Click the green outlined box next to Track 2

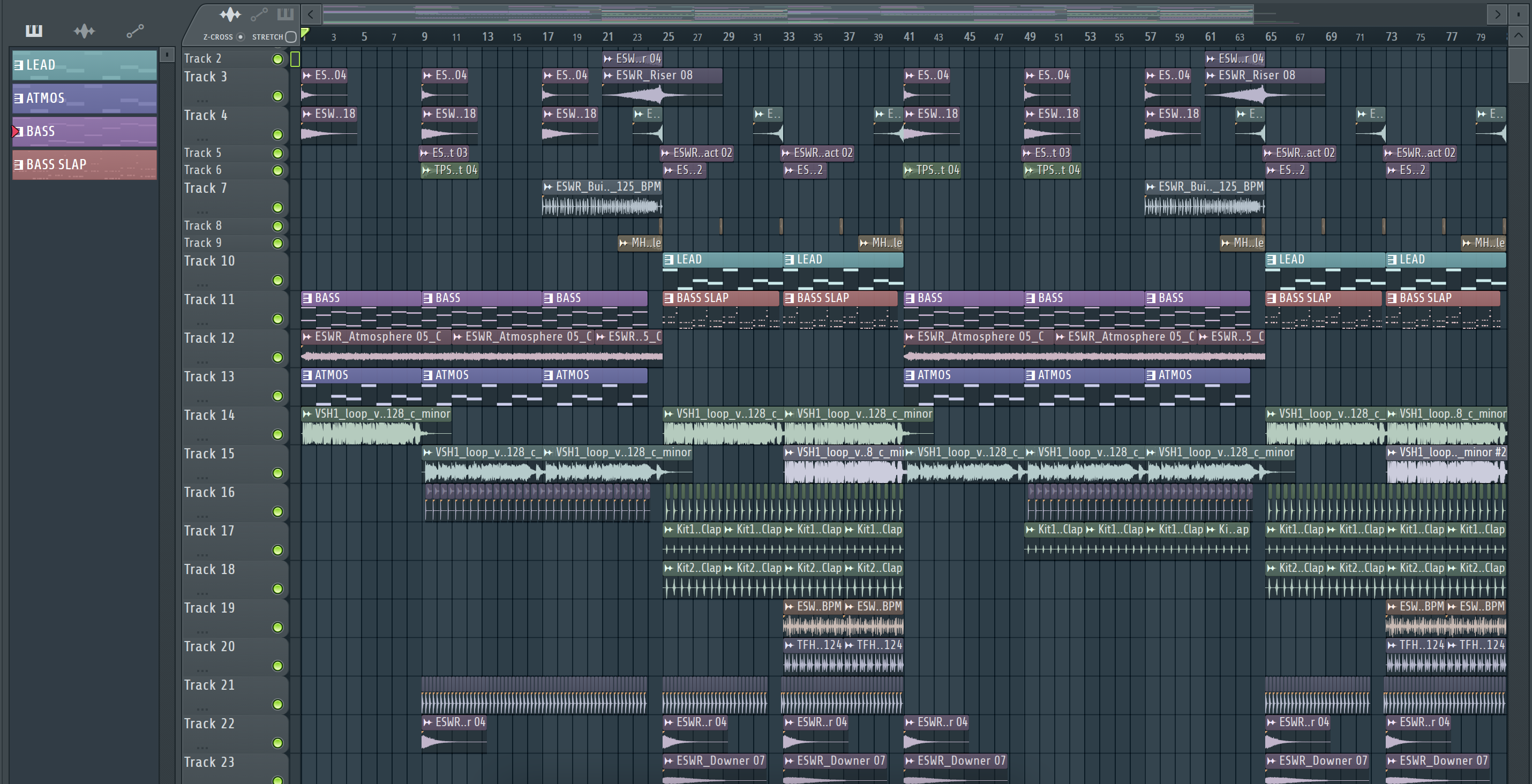pos(295,59)
